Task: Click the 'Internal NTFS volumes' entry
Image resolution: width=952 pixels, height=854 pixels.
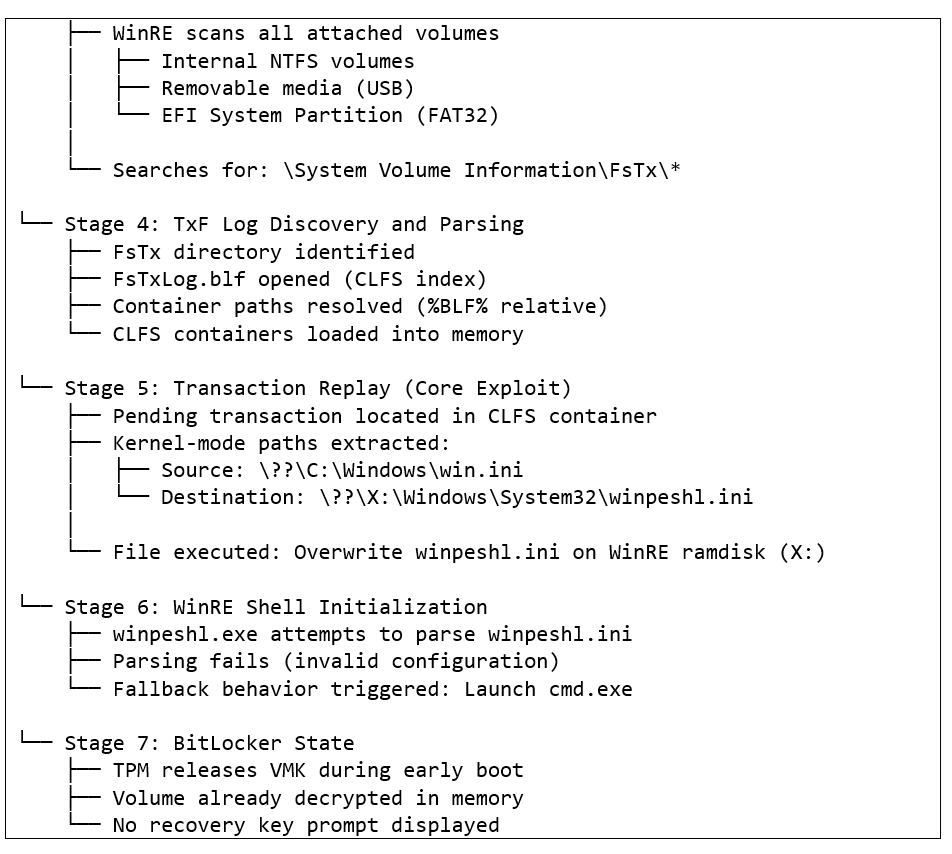Action: pos(287,61)
